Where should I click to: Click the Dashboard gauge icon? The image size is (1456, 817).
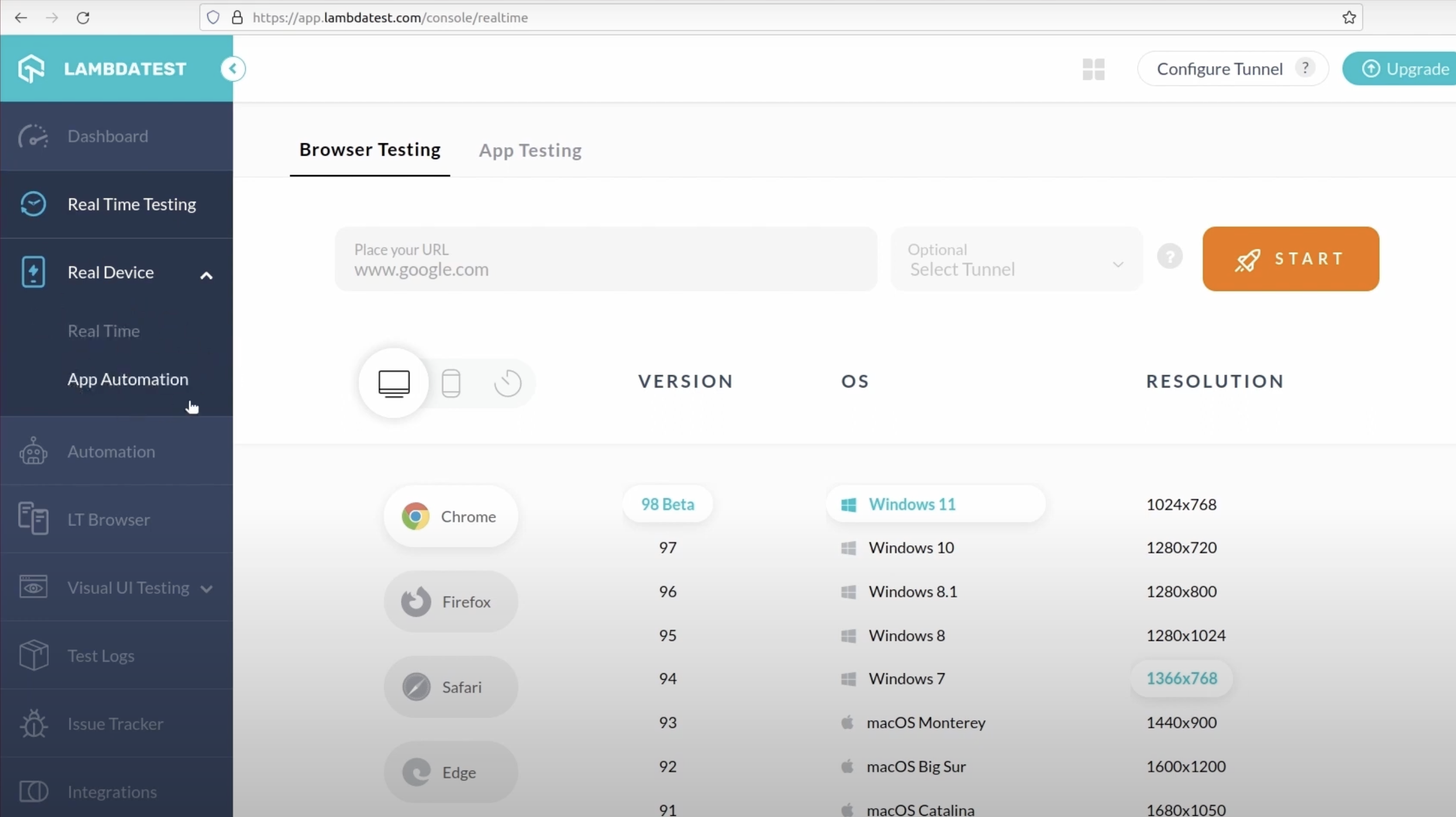pos(33,136)
